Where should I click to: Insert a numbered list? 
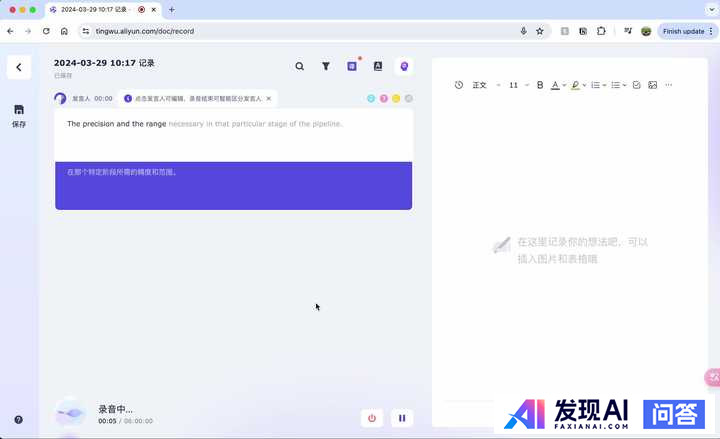coord(596,85)
